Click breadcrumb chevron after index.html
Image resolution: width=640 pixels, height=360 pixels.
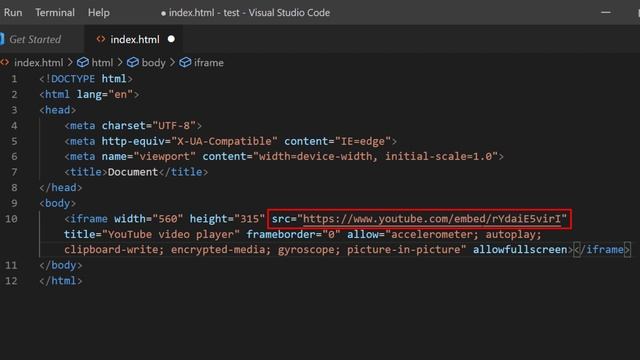pos(70,63)
